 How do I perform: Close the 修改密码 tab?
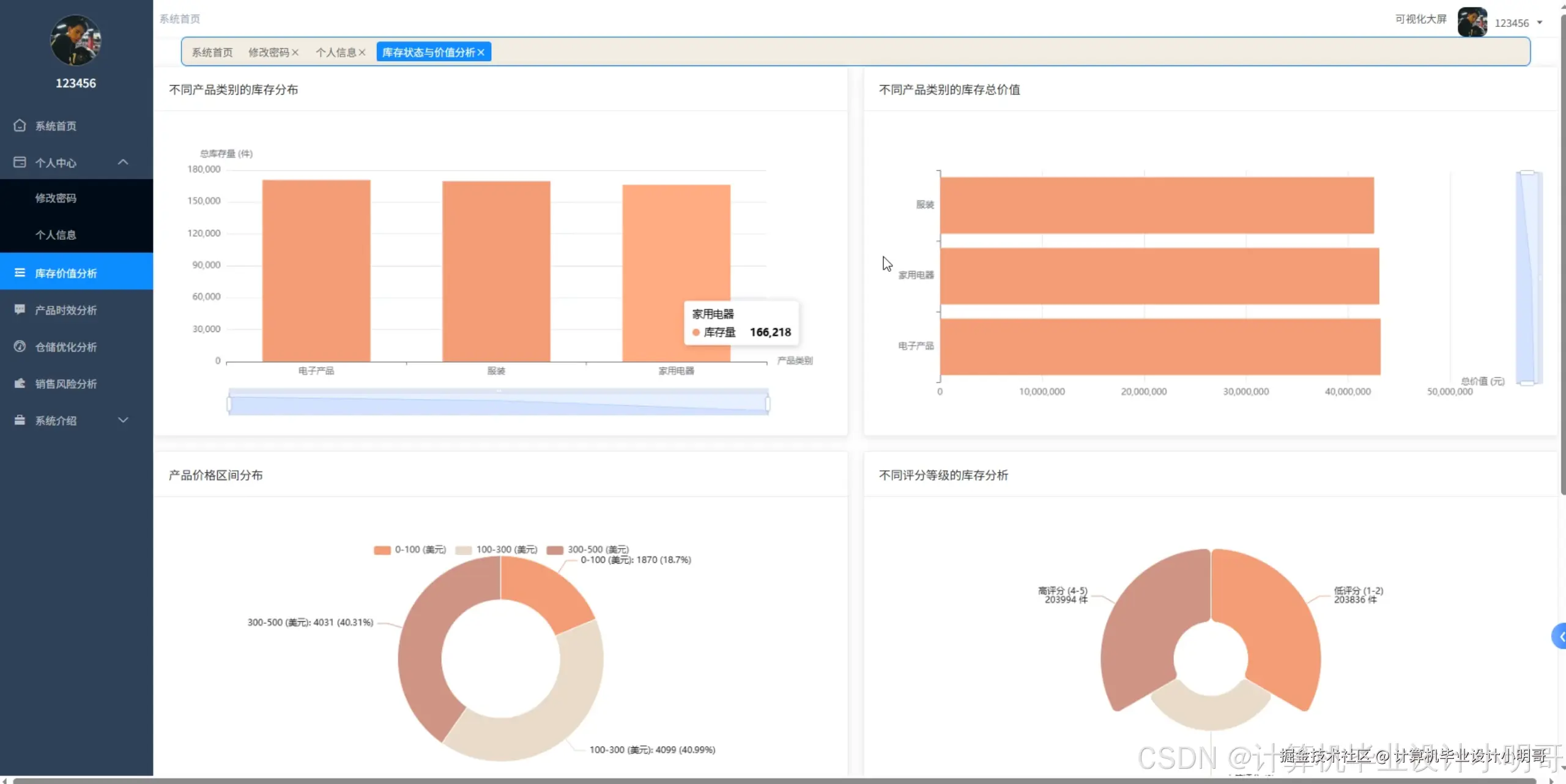[295, 53]
